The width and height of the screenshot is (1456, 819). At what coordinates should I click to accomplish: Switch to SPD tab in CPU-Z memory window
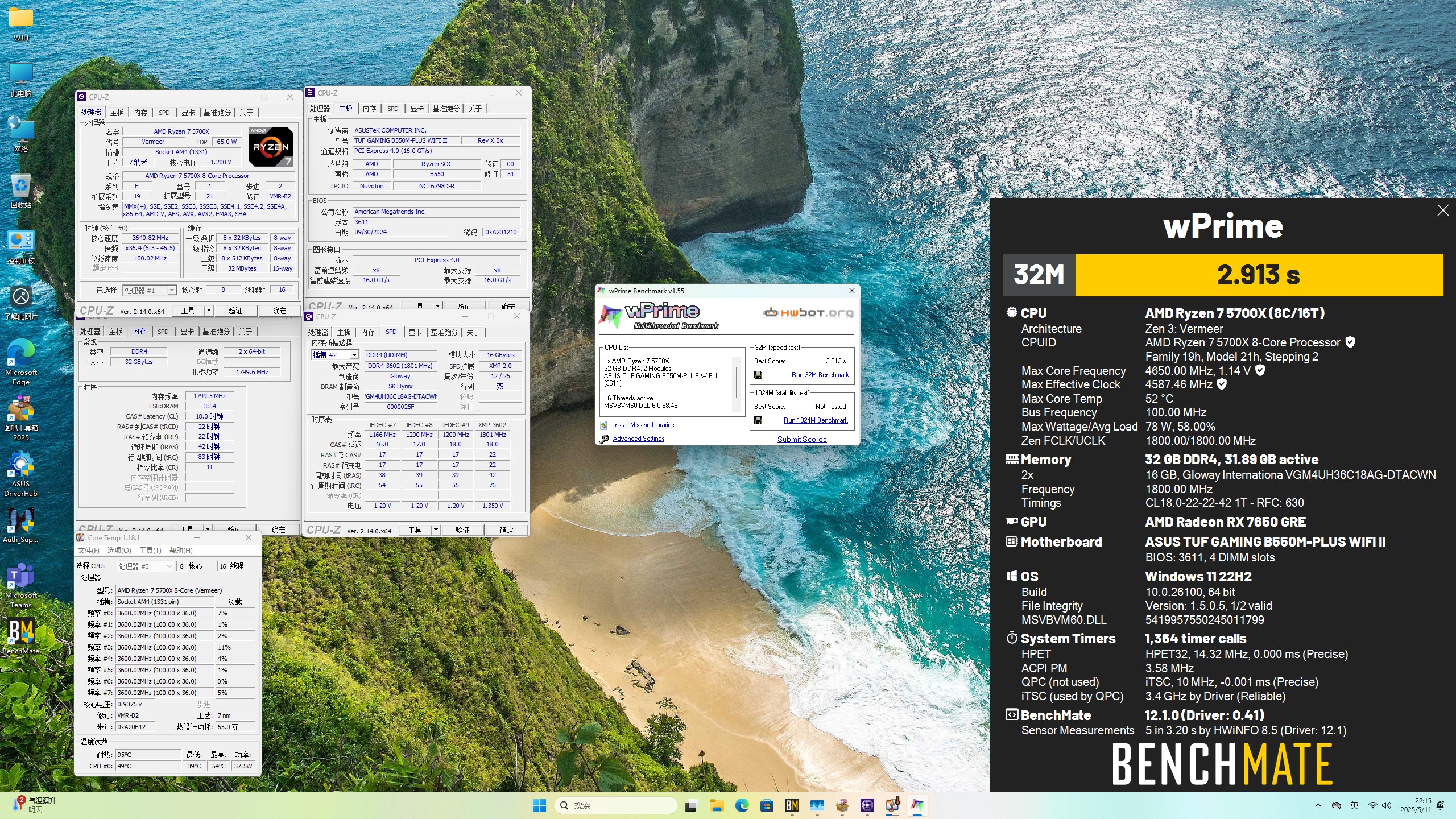click(163, 332)
